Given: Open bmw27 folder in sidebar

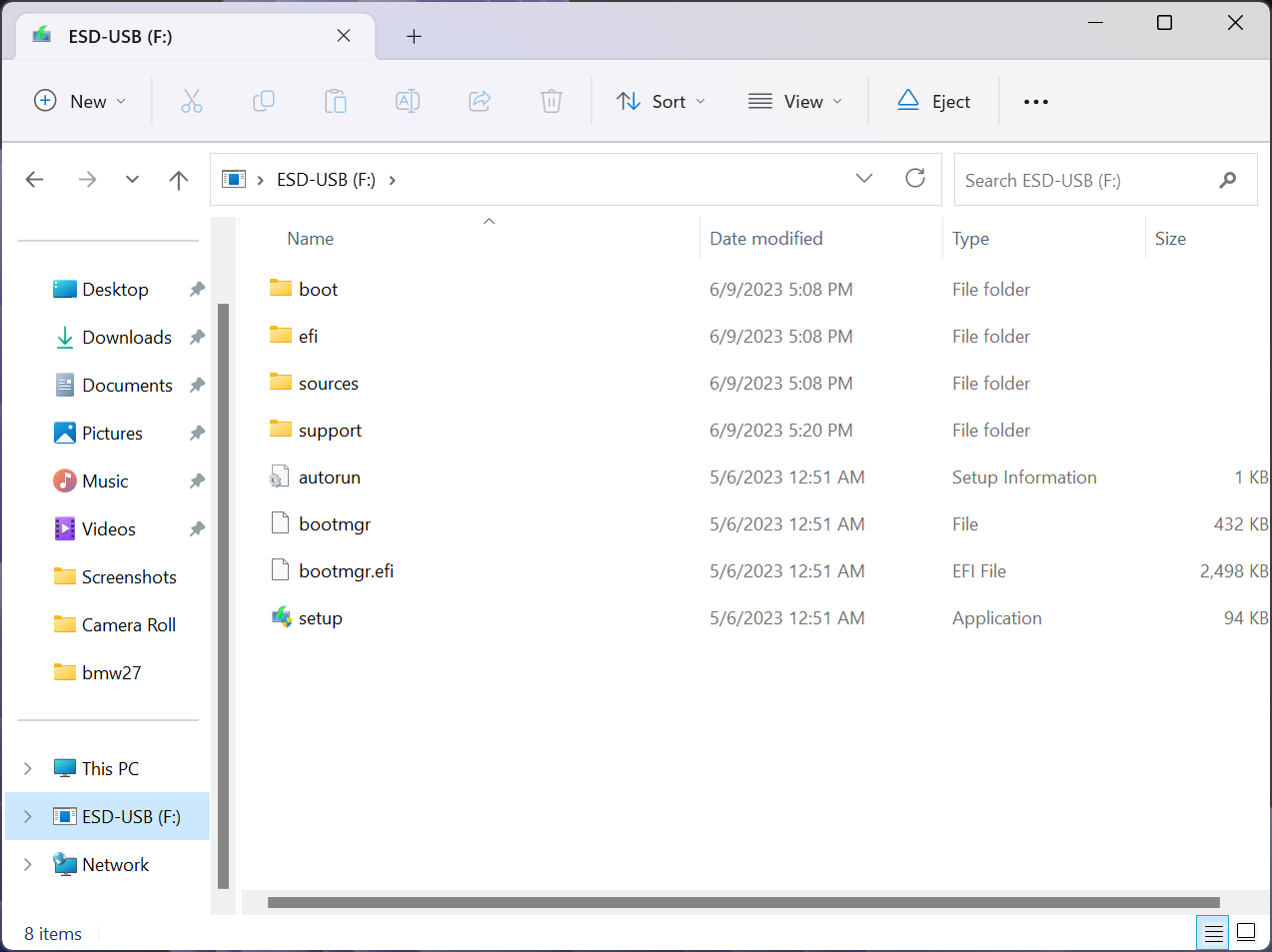Looking at the screenshot, I should [114, 673].
